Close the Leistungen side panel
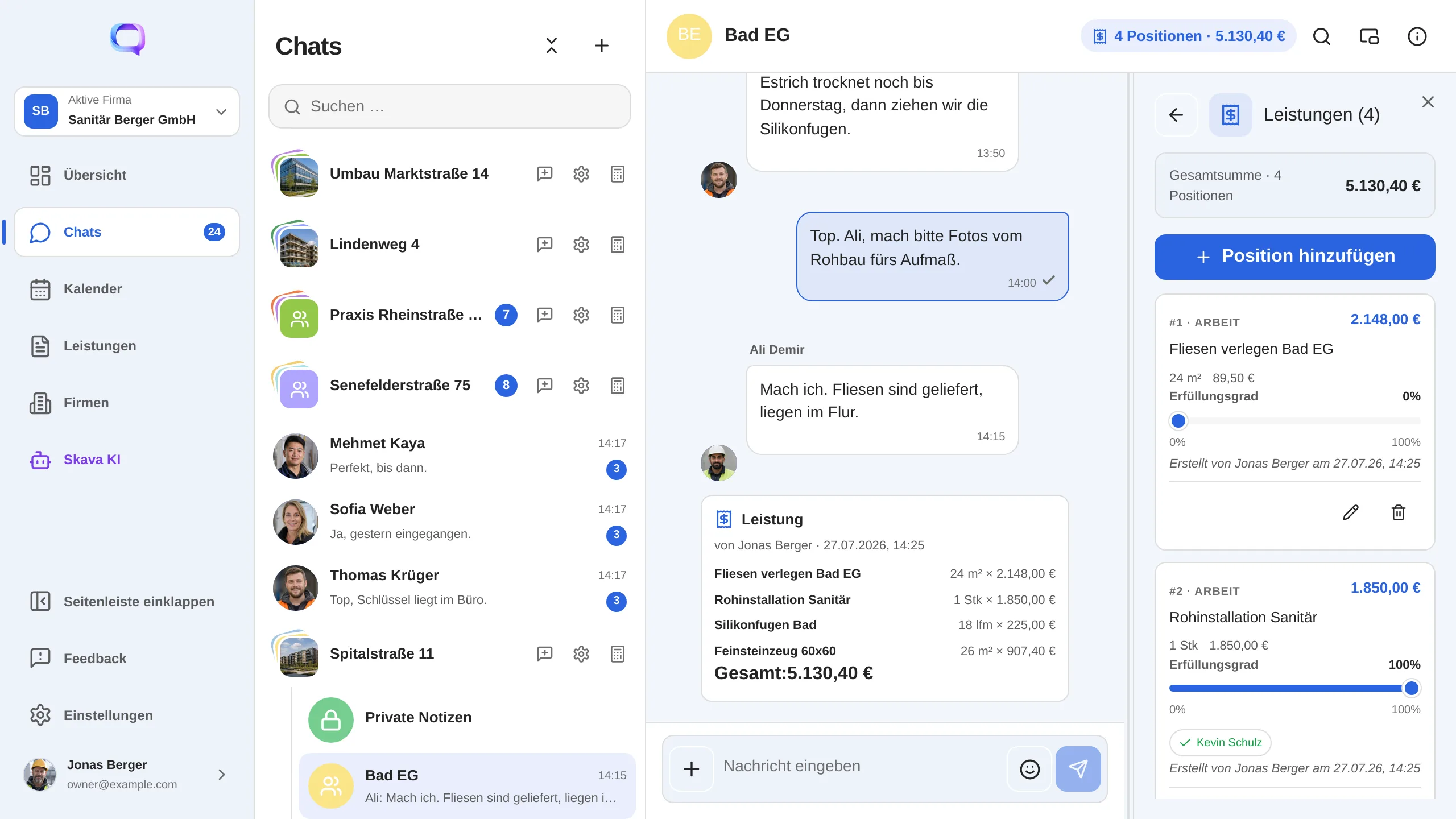This screenshot has height=819, width=1456. (x=1428, y=102)
